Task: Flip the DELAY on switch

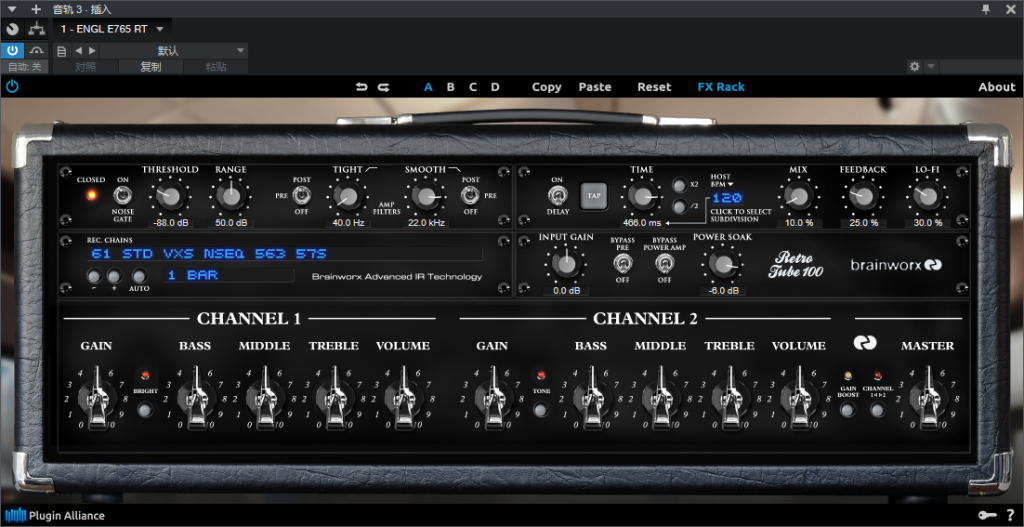Action: click(556, 195)
